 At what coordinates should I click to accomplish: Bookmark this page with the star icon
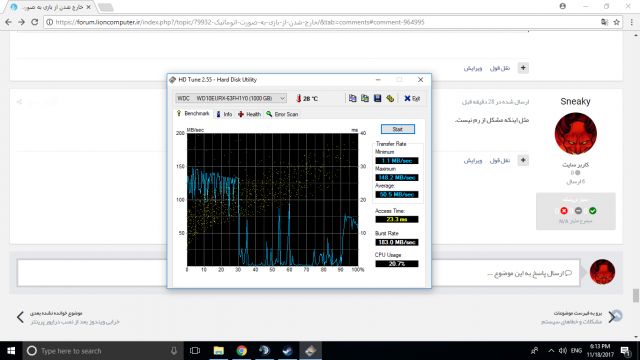coord(616,22)
